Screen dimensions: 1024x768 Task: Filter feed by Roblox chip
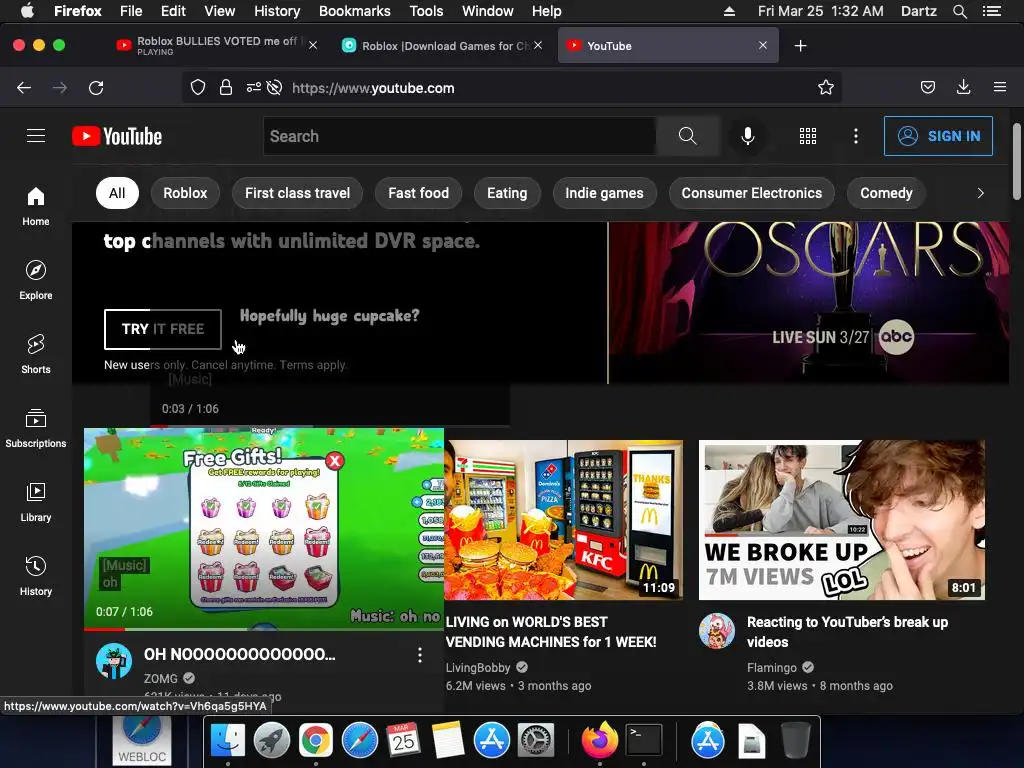[185, 193]
